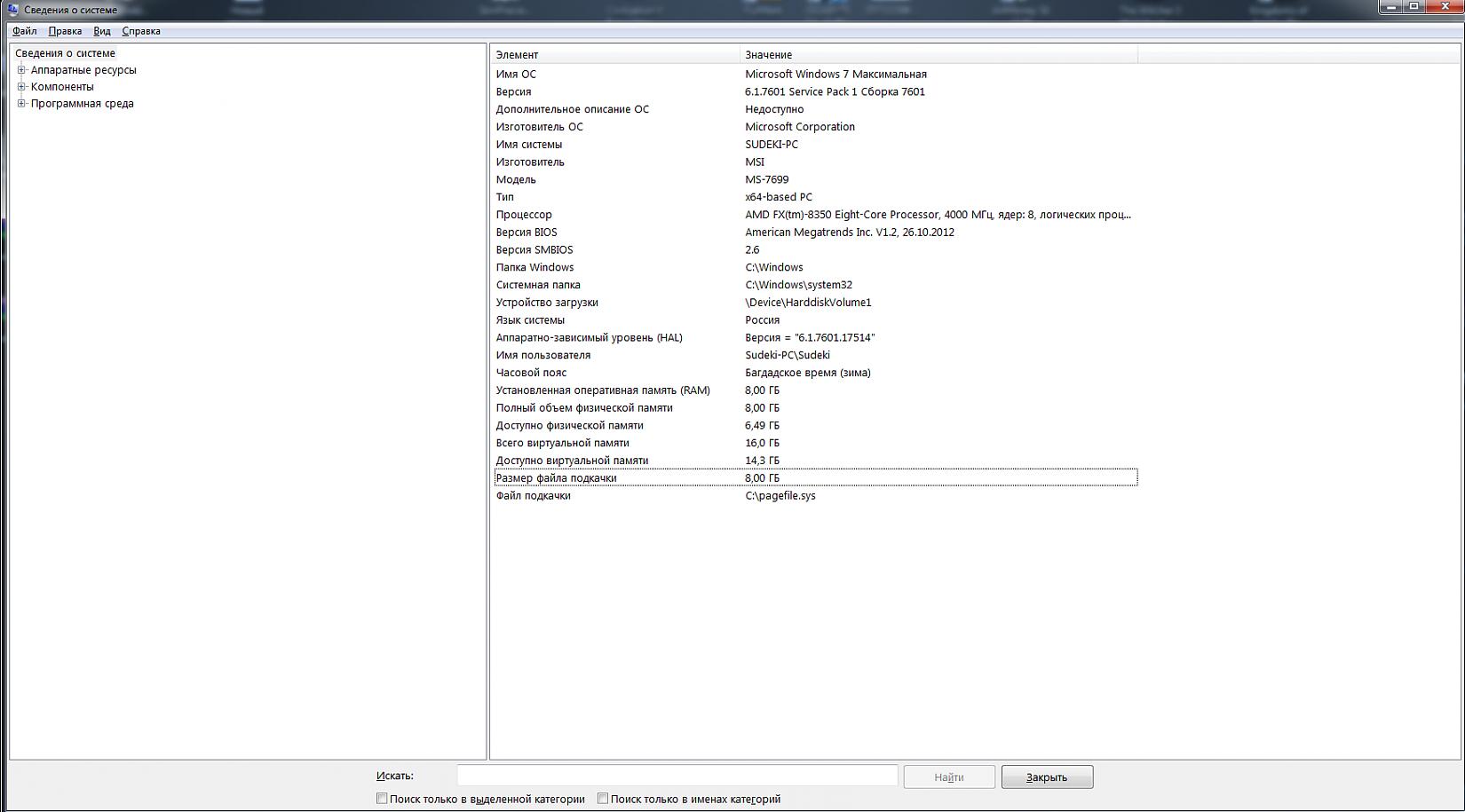Toggle Поиск только в выделенной категории checkbox

[x=382, y=799]
